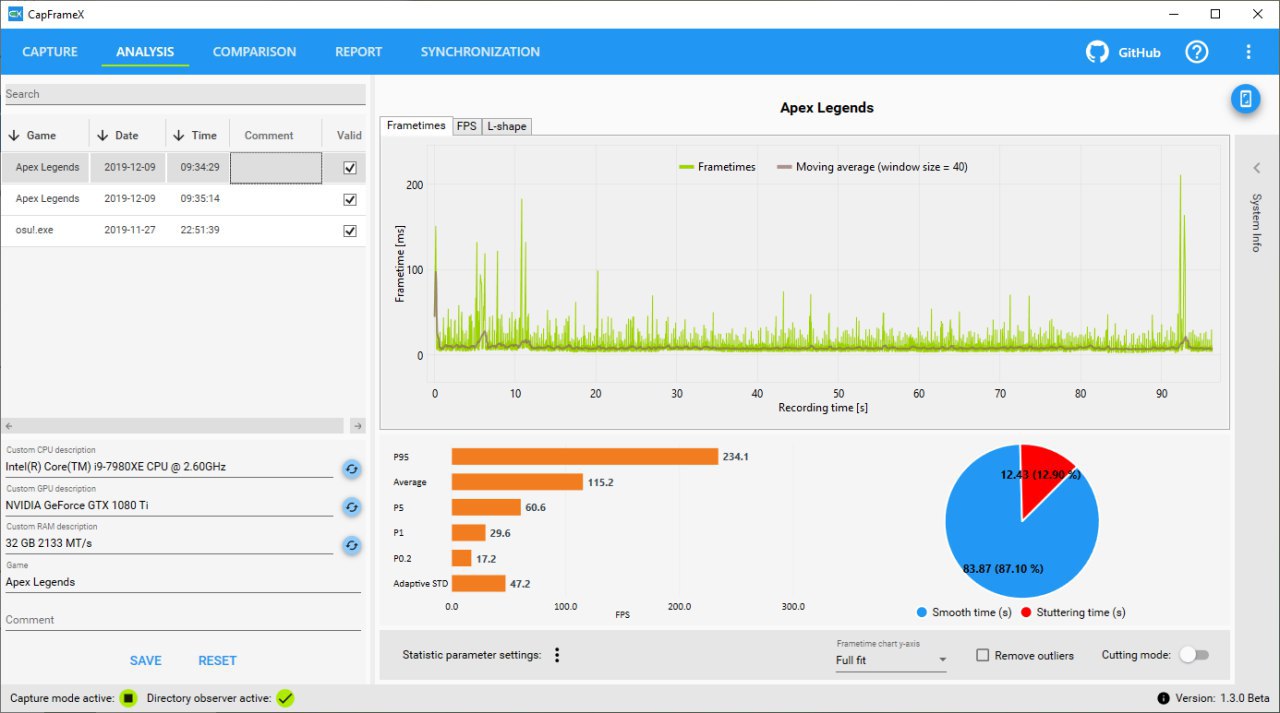Open the SYNCHRONIZATION tab
The height and width of the screenshot is (713, 1280).
click(x=480, y=52)
